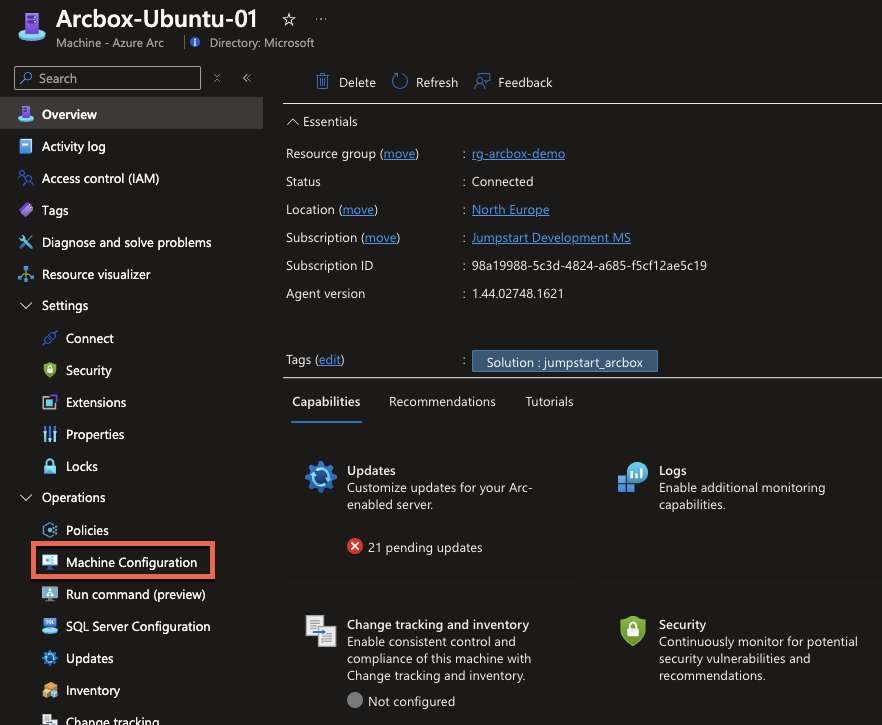Open the Extensions menu item
This screenshot has height=725, width=882.
coord(96,402)
